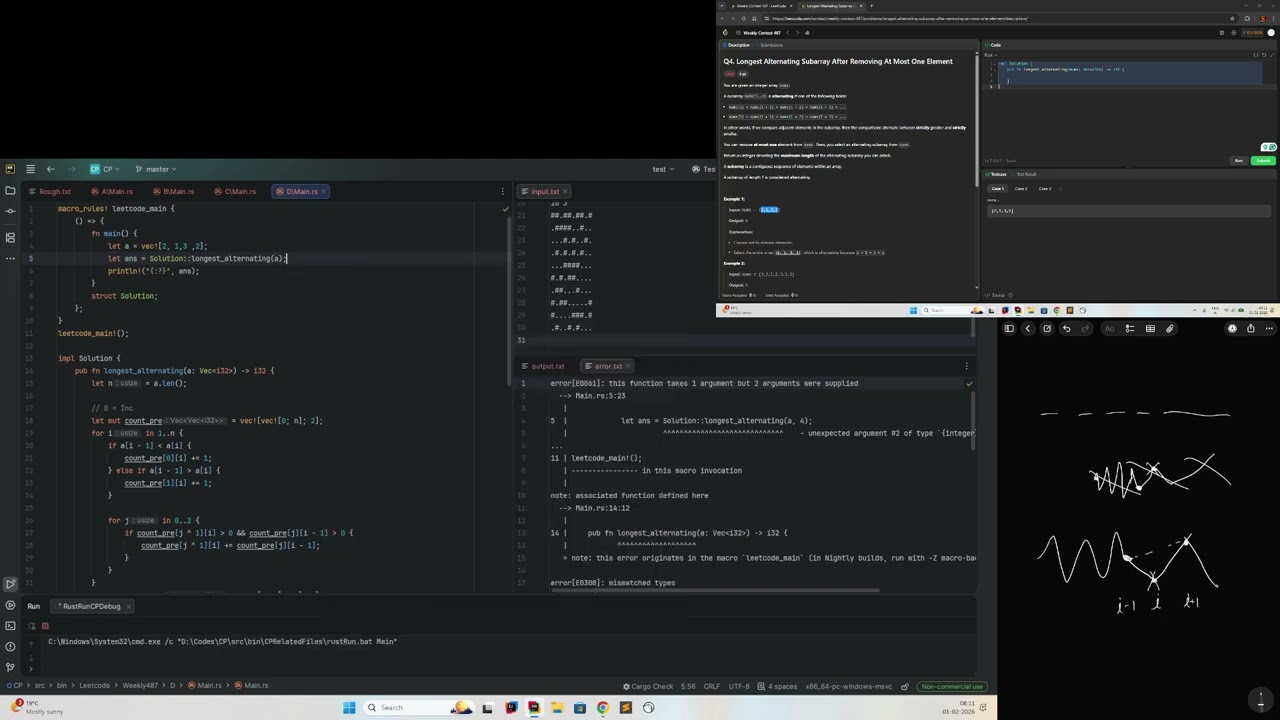Click the attachment paperclip in note toolbar
1280x720 pixels.
[1170, 329]
